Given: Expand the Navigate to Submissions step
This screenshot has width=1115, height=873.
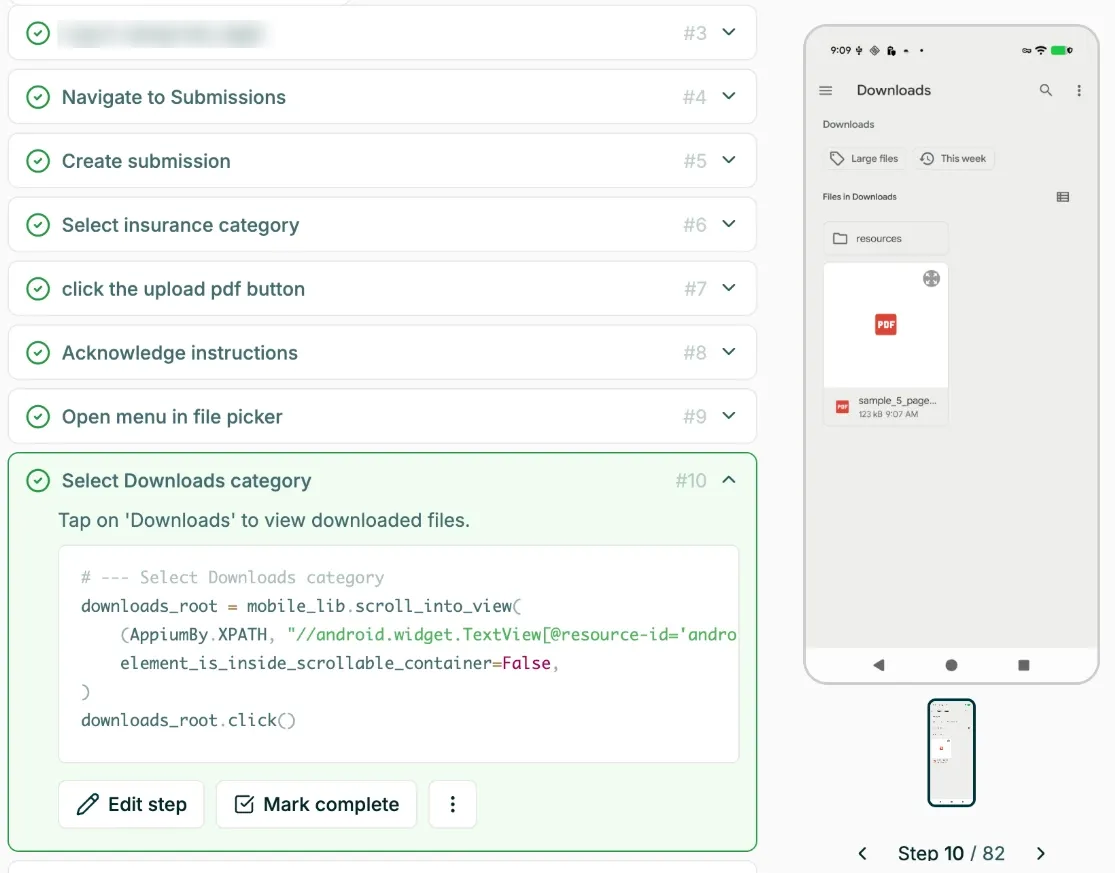Looking at the screenshot, I should pos(729,96).
